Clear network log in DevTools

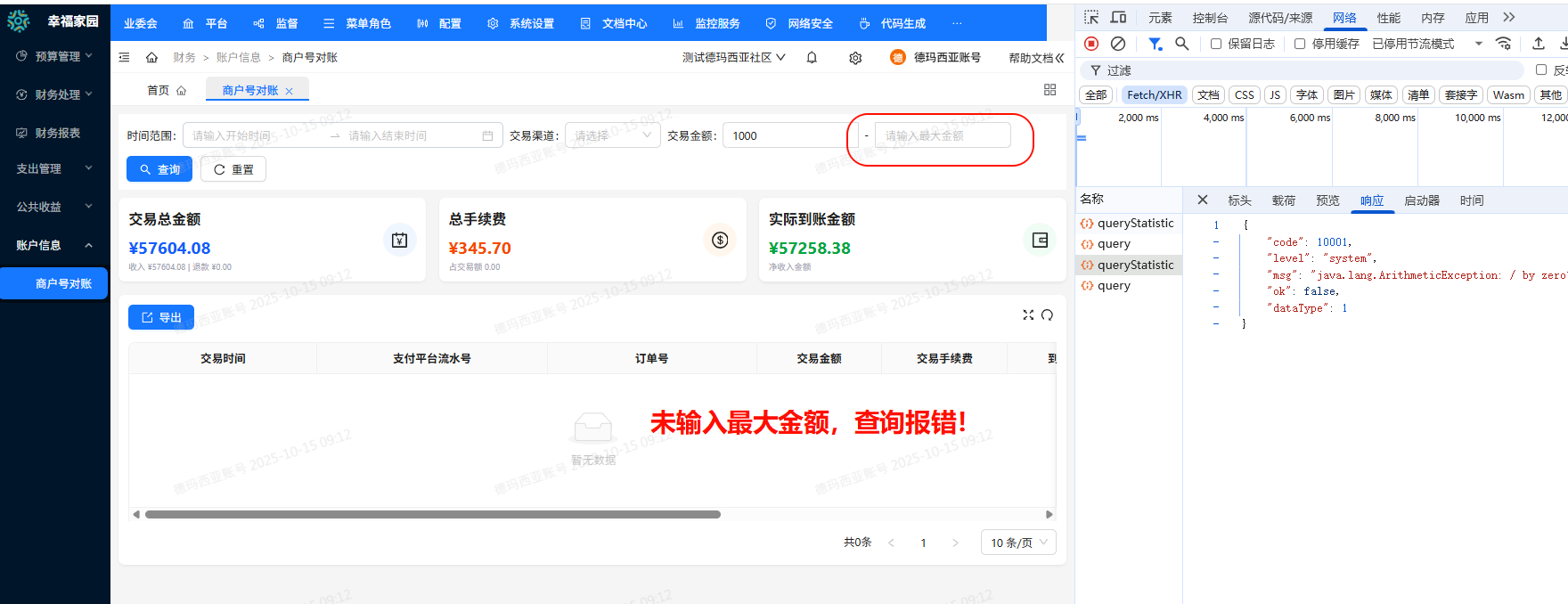(x=1118, y=44)
